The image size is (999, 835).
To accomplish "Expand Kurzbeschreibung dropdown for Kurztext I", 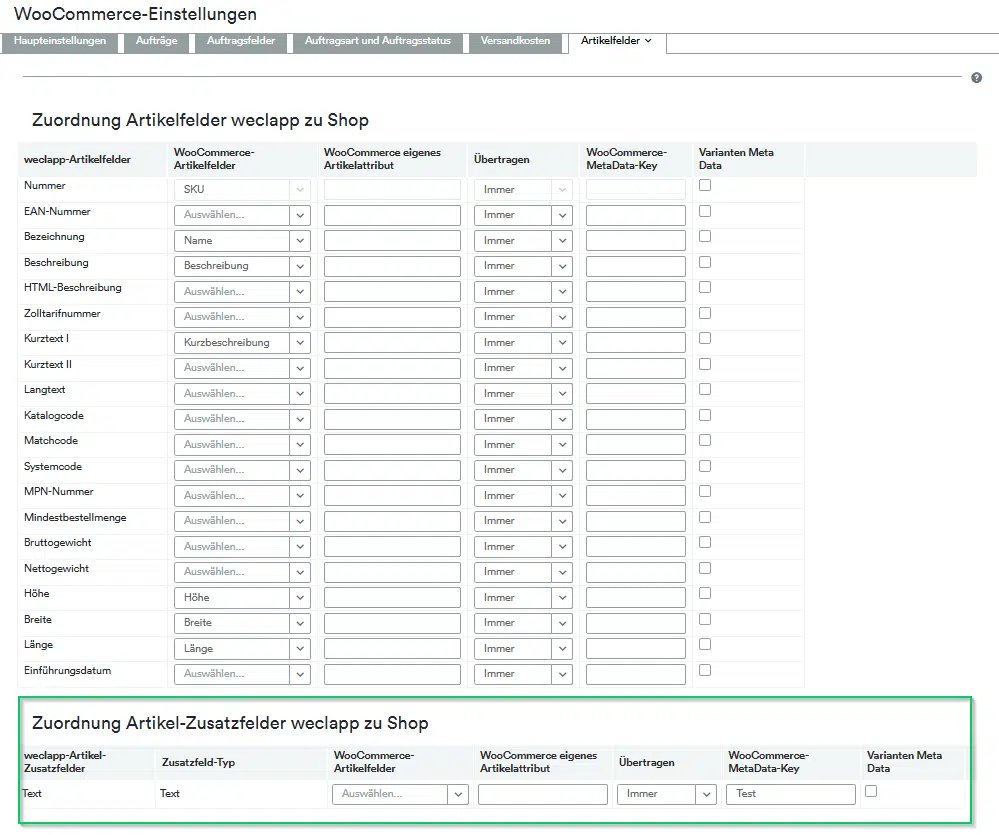I will 242,343.
